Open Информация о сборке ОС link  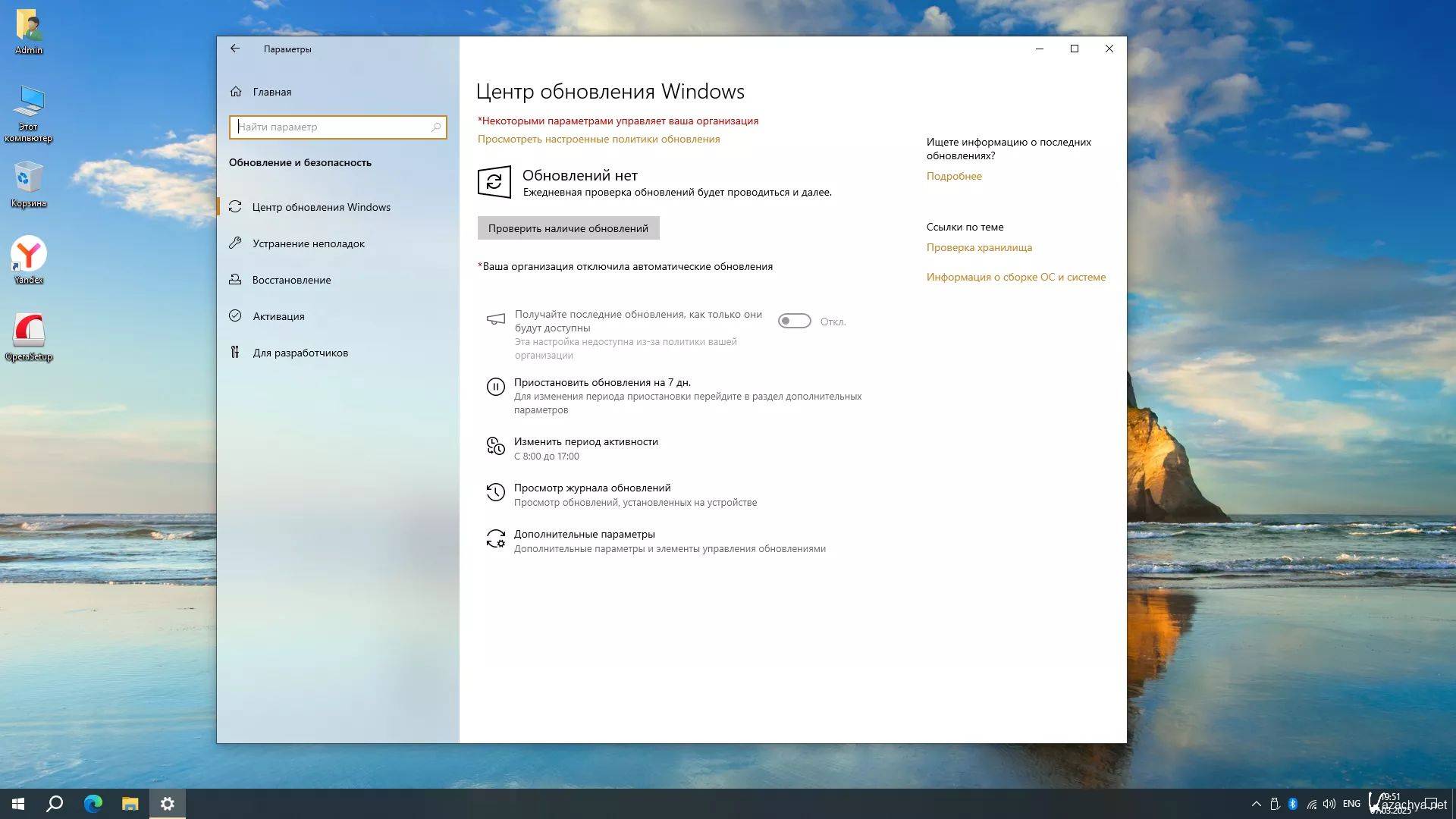coord(1015,277)
